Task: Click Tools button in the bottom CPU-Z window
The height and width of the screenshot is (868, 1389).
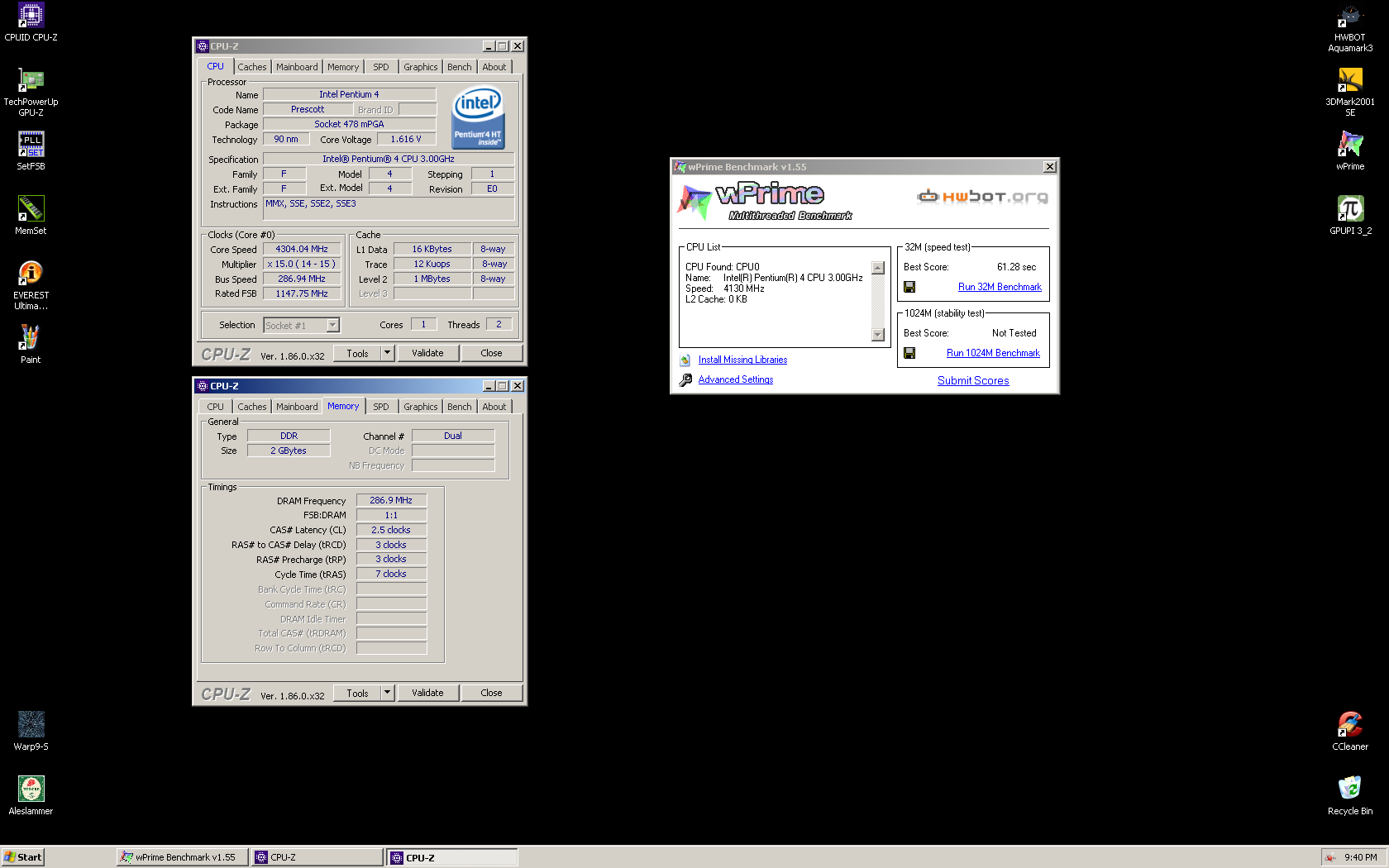Action: click(x=357, y=693)
